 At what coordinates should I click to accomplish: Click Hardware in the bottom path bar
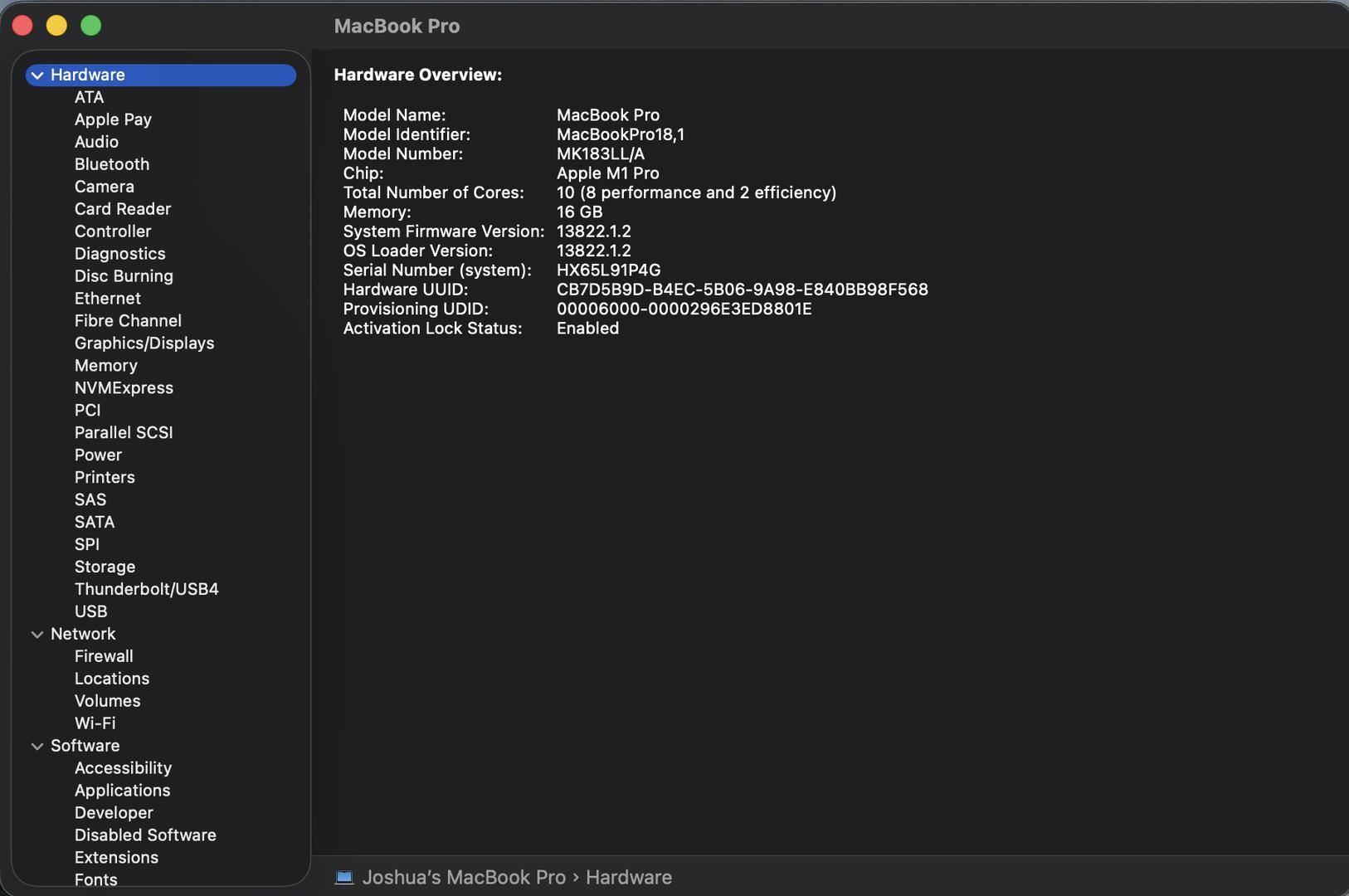click(x=629, y=877)
